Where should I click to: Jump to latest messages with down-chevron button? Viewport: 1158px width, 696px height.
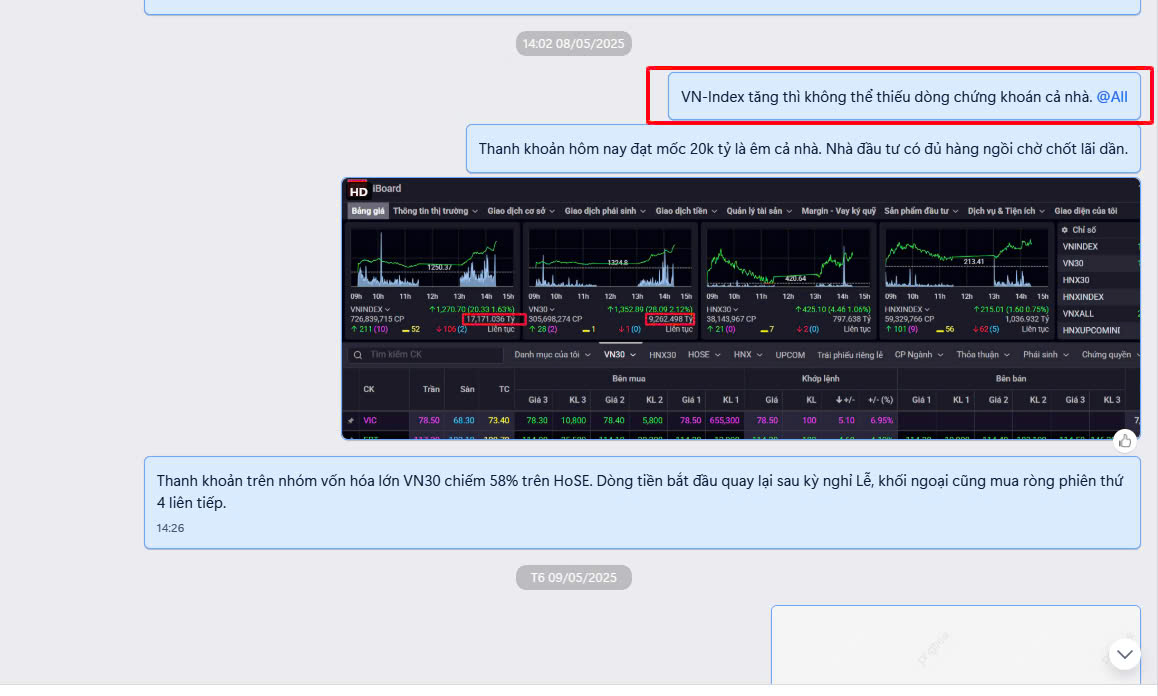point(1124,654)
